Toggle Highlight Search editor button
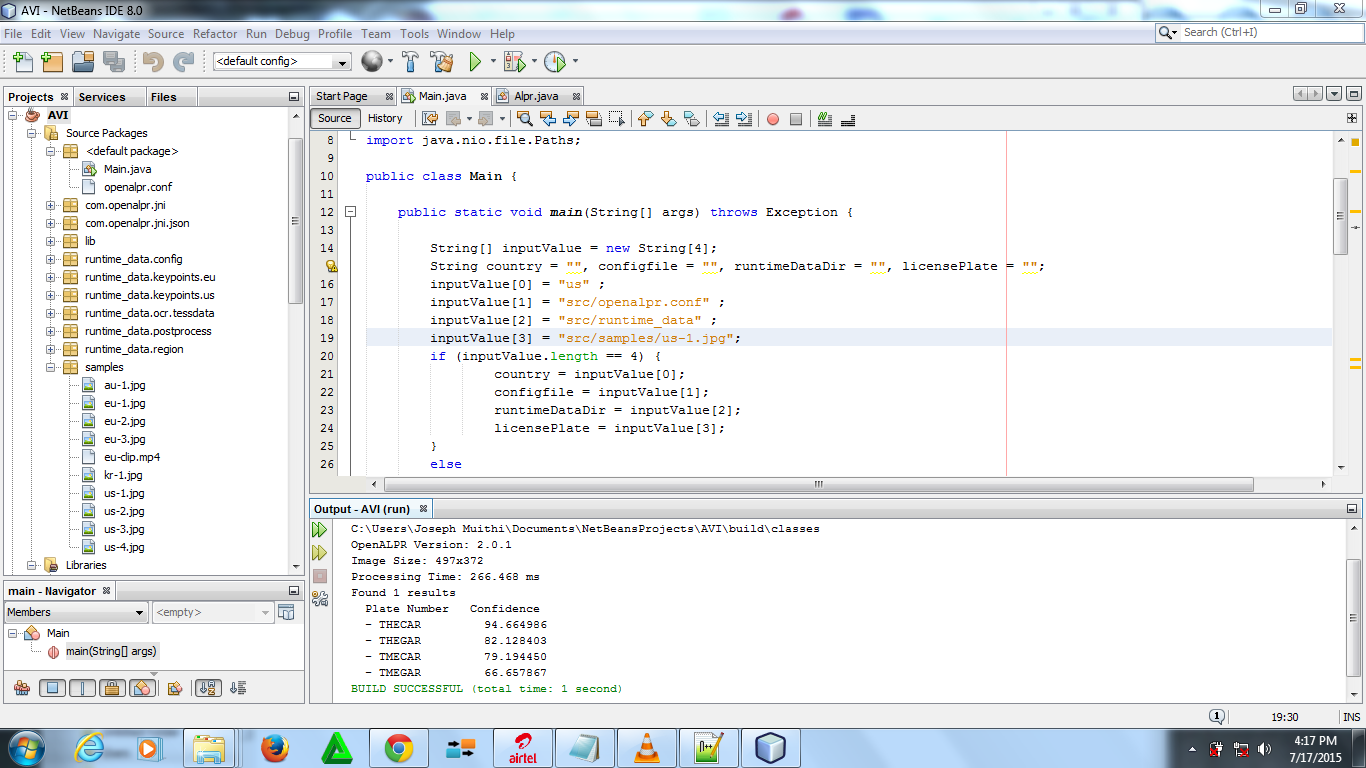 [594, 119]
